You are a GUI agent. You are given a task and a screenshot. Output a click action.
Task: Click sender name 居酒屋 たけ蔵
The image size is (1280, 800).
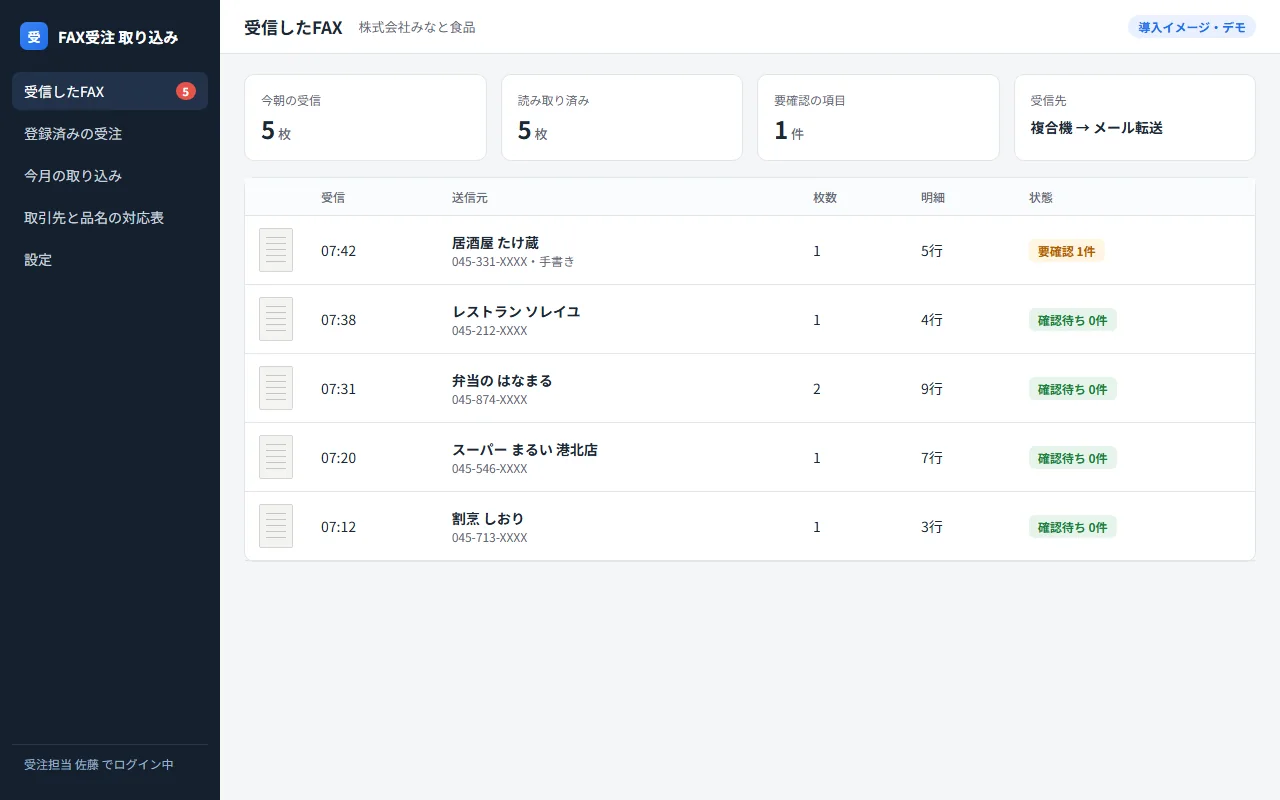click(x=495, y=243)
